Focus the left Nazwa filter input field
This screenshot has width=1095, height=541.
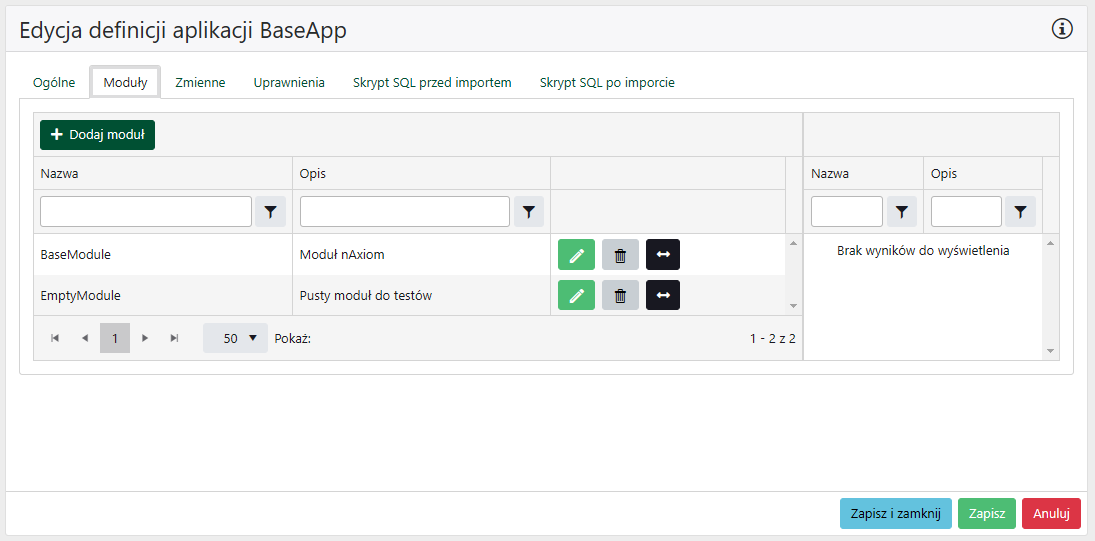coord(146,212)
